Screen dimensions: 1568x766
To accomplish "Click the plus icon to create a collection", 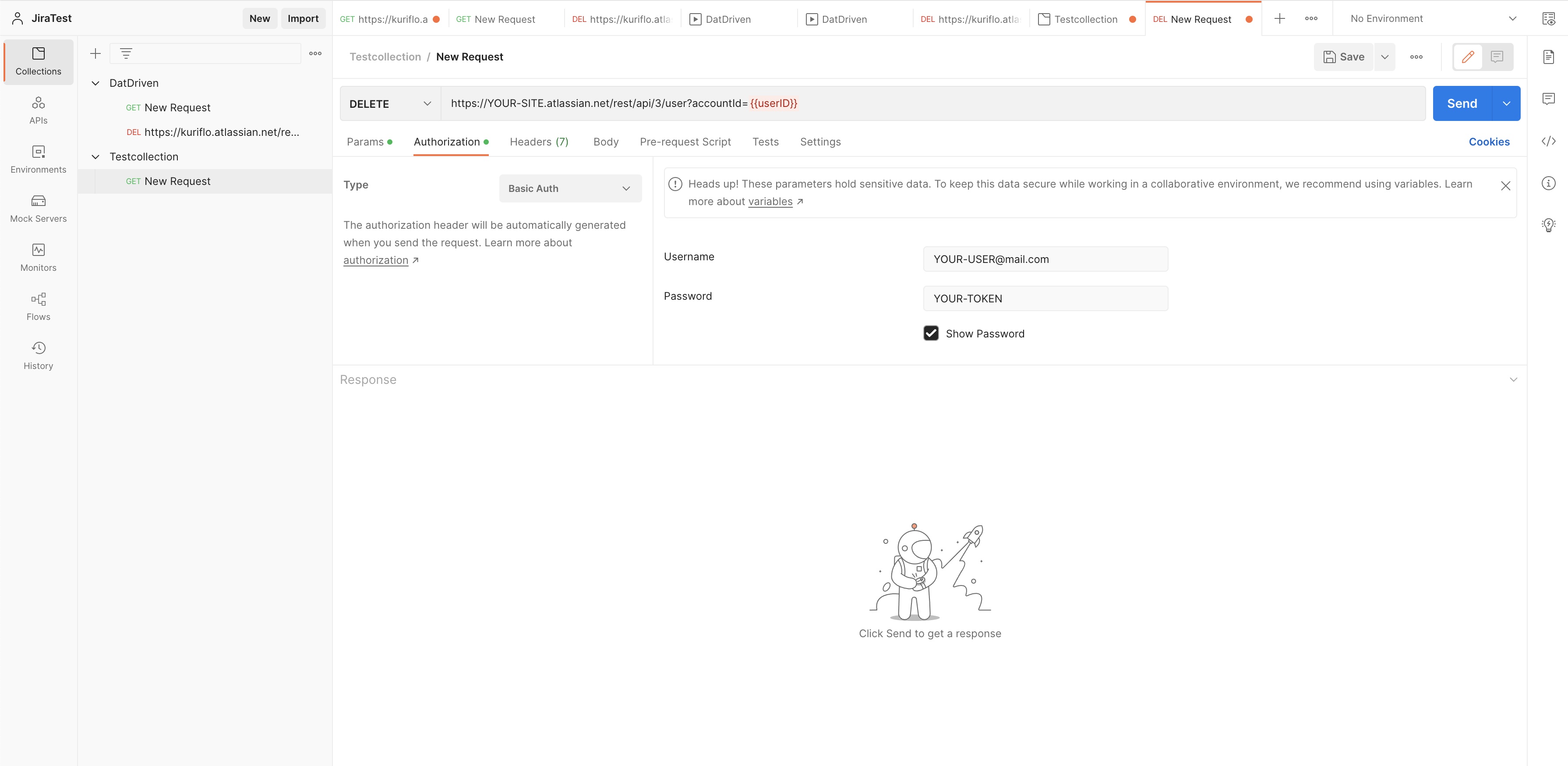I will tap(95, 53).
